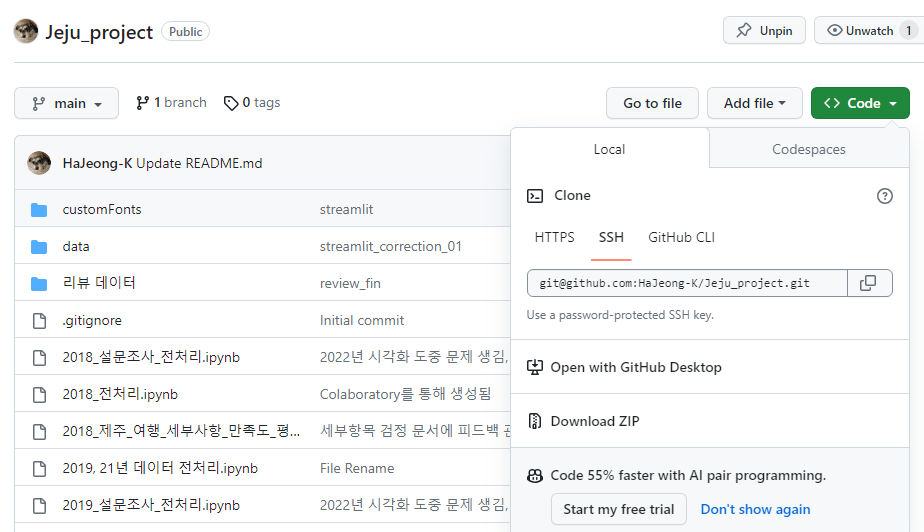The height and width of the screenshot is (532, 924).
Task: Open the customFonts folder
Action: click(x=102, y=210)
